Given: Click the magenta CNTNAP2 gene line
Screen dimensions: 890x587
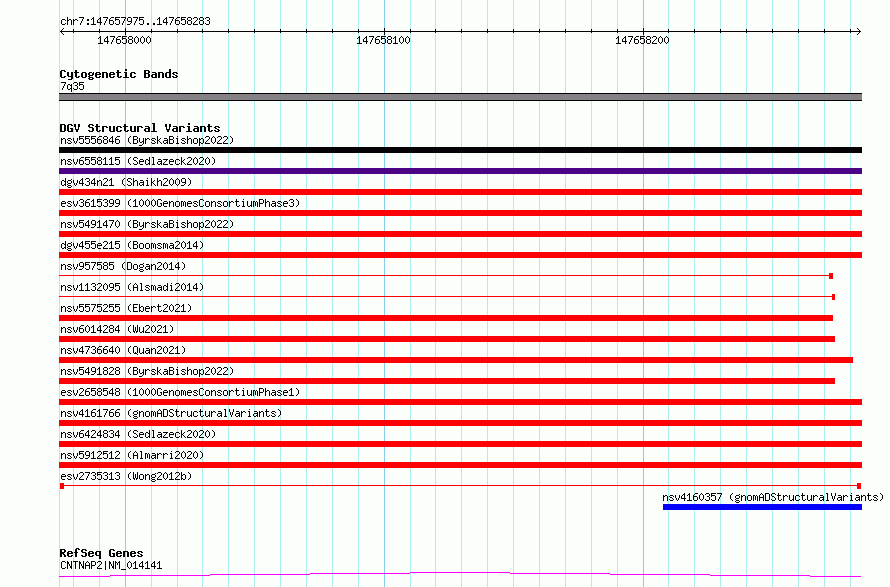Looking at the screenshot, I should pos(460,575).
